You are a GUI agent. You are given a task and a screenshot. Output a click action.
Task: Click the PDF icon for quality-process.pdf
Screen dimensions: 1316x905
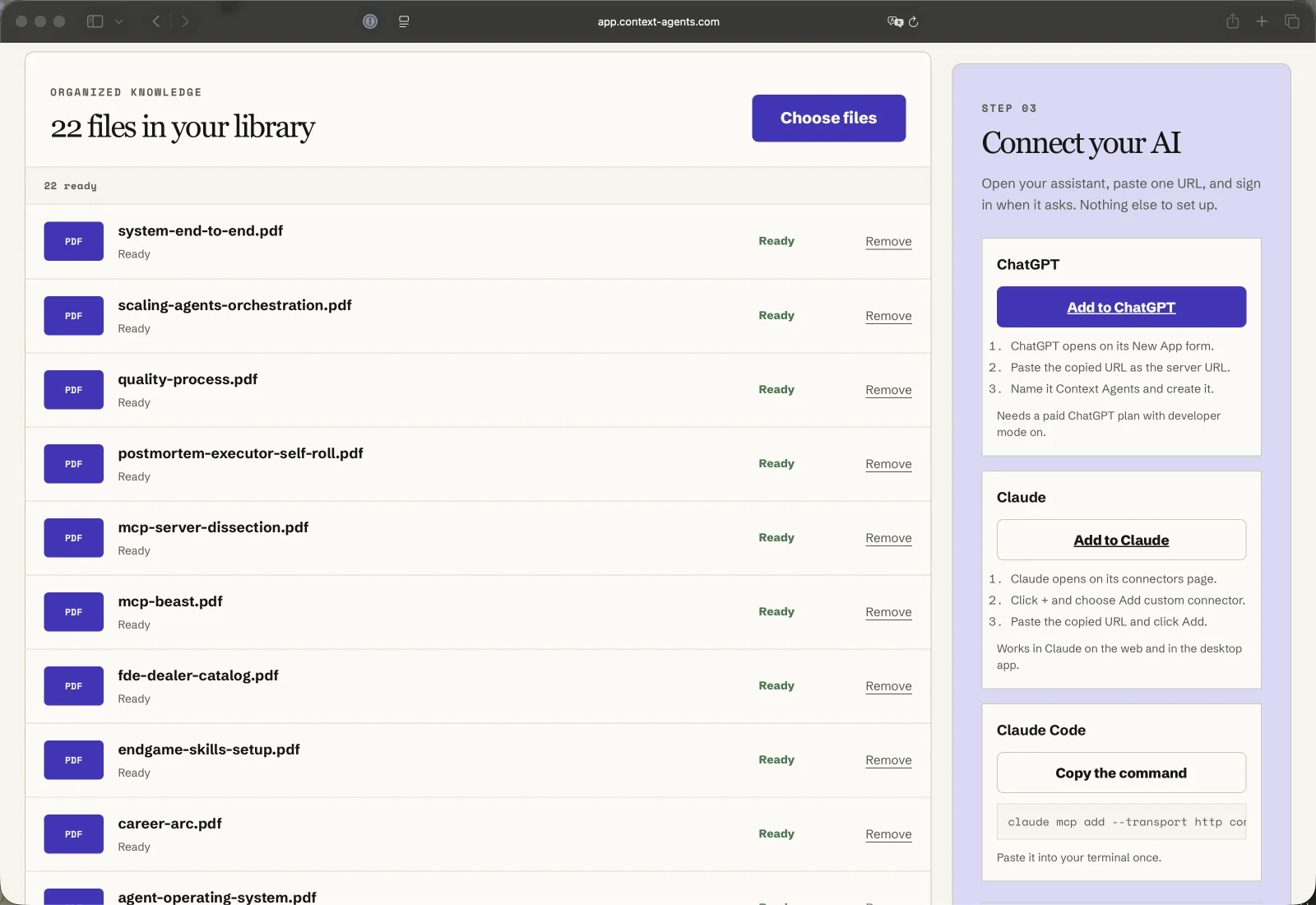[74, 390]
